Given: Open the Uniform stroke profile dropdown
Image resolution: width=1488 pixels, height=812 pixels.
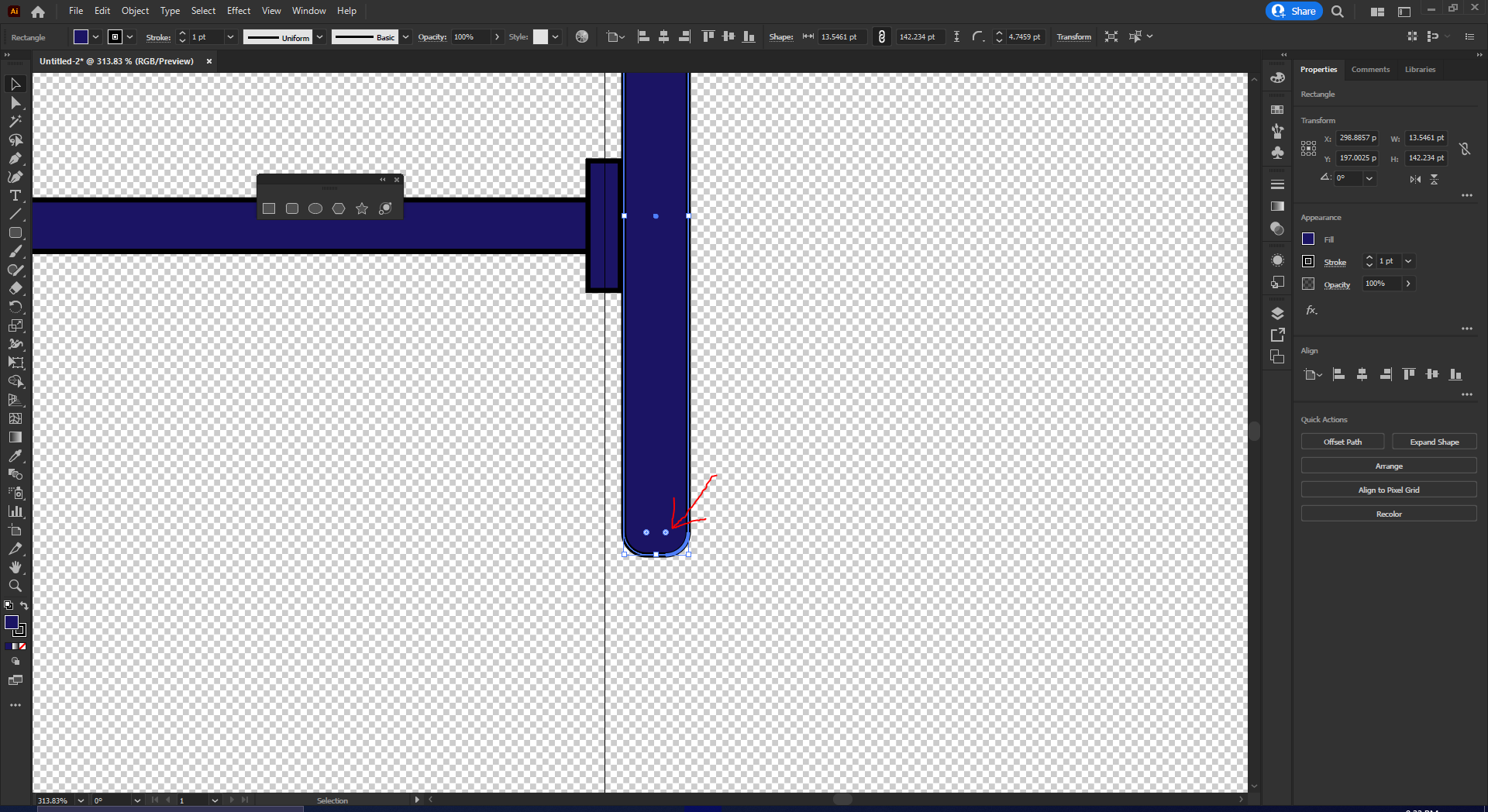Looking at the screenshot, I should [319, 36].
